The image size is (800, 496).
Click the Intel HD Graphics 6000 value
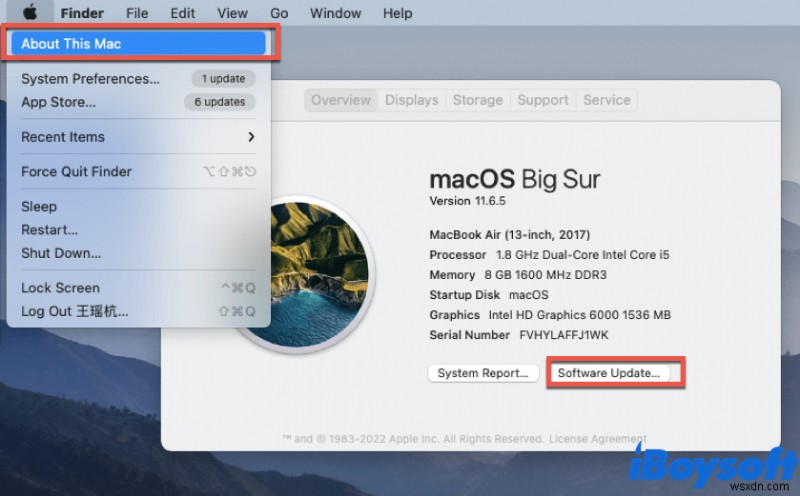580,315
